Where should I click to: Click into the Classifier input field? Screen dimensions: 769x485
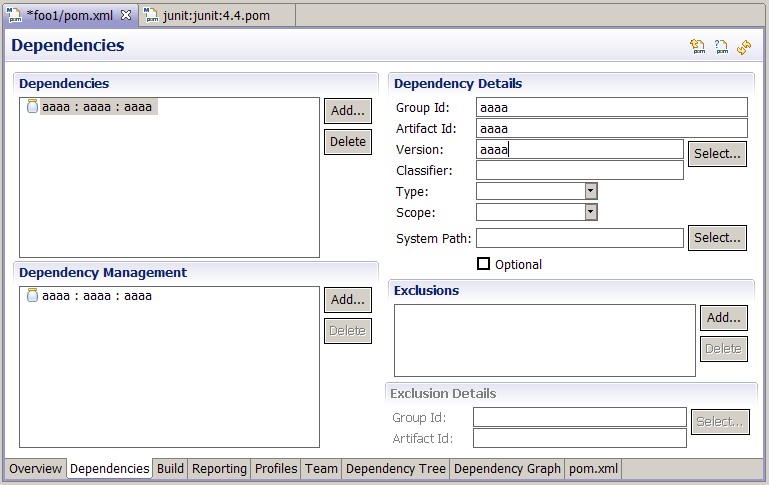(x=579, y=171)
